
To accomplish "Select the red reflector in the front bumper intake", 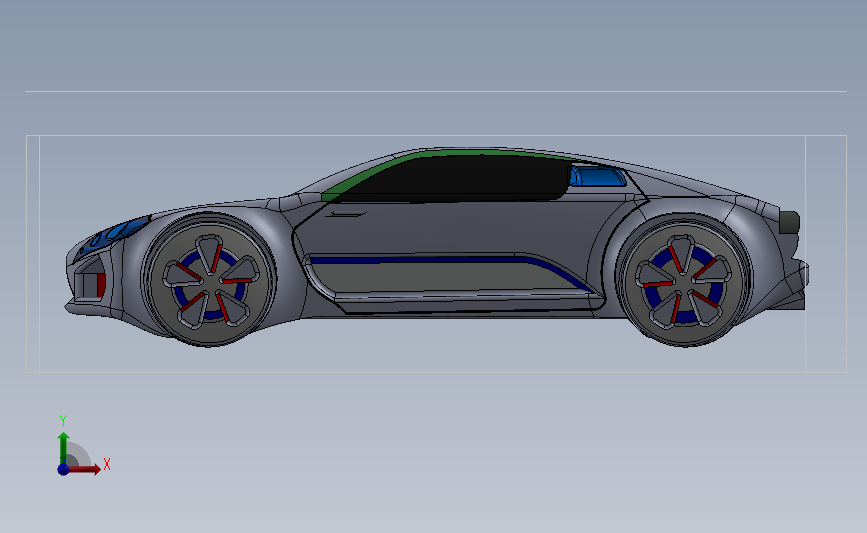I will point(101,285).
